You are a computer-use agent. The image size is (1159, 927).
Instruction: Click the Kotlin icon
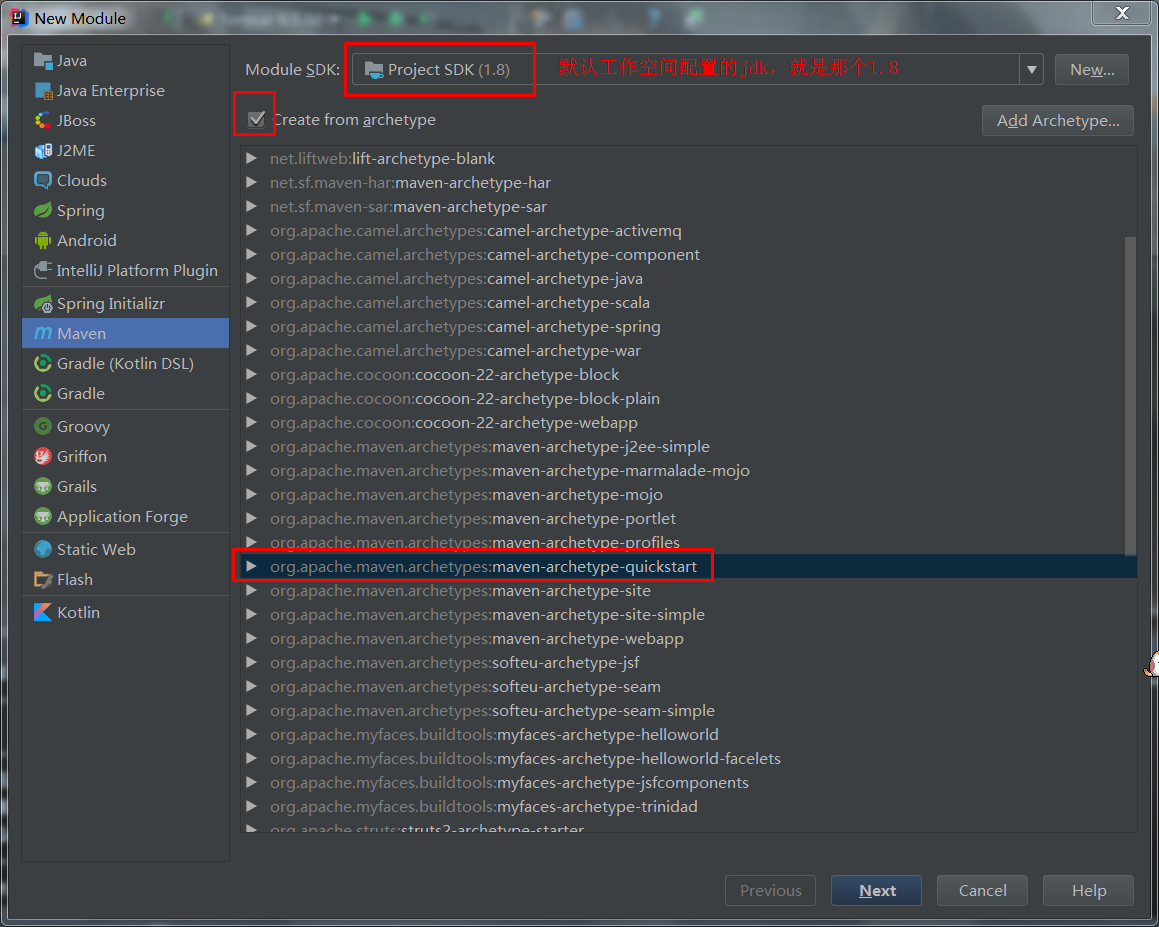tap(43, 612)
